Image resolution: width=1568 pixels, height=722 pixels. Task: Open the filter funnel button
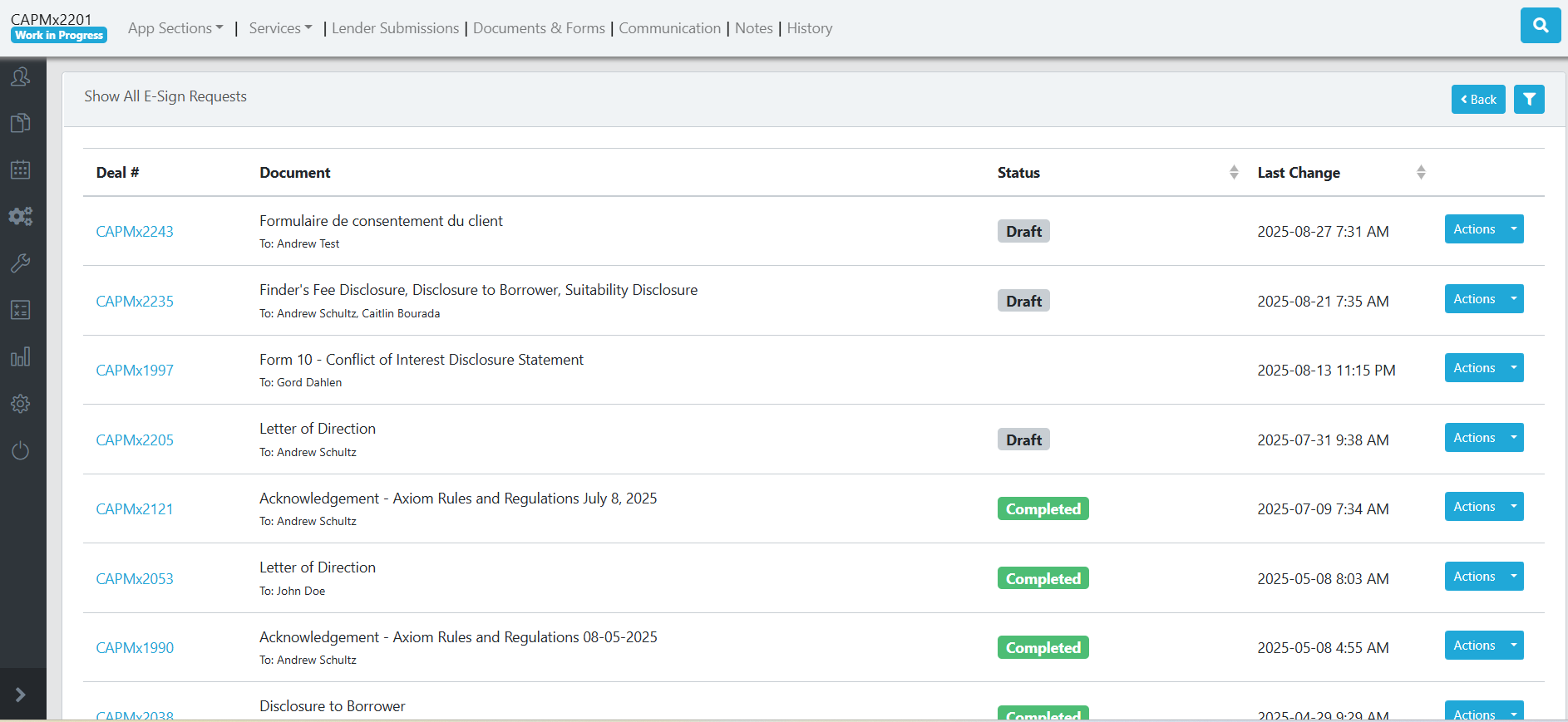[1529, 100]
